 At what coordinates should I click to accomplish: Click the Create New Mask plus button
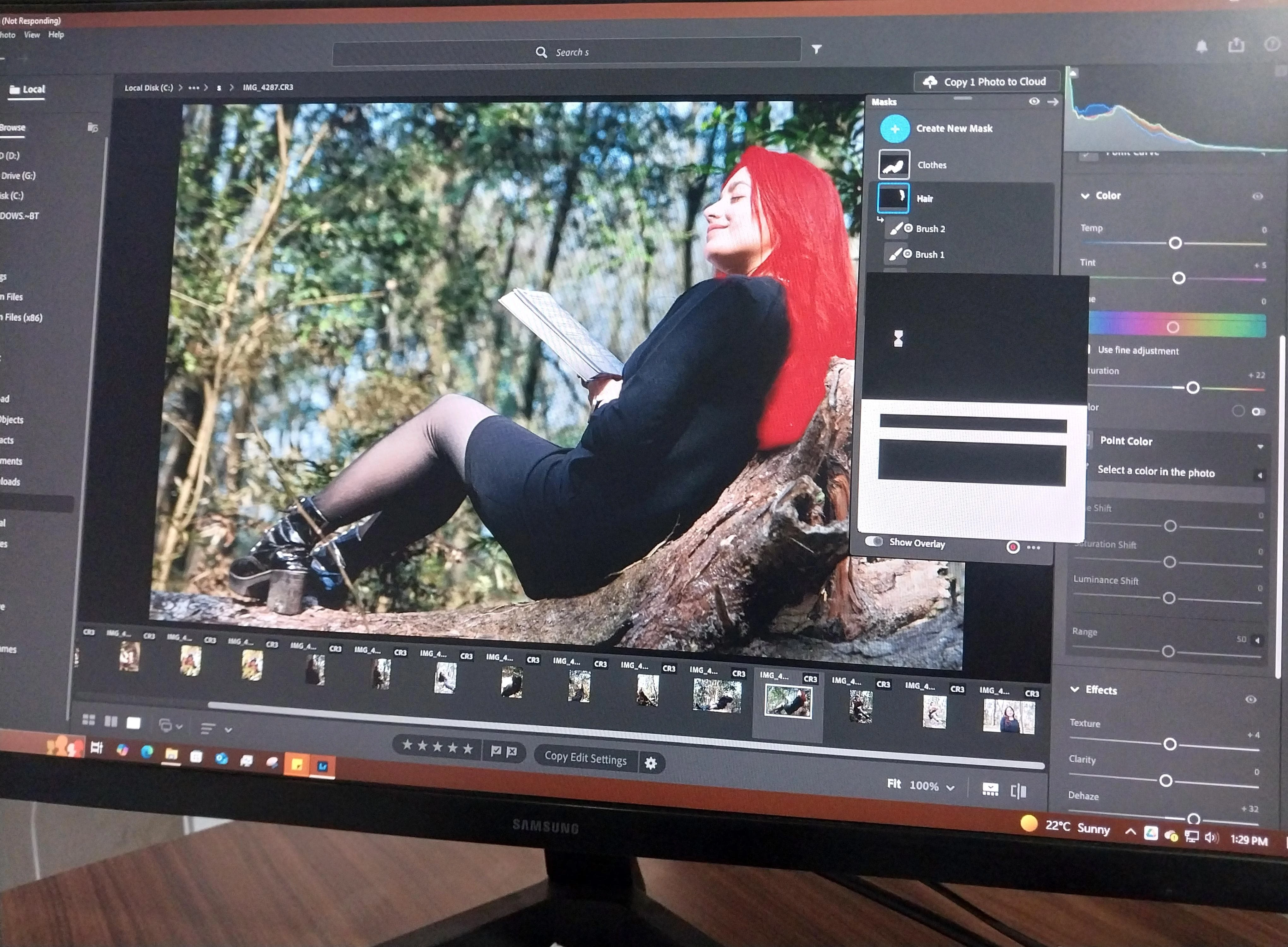coord(894,129)
